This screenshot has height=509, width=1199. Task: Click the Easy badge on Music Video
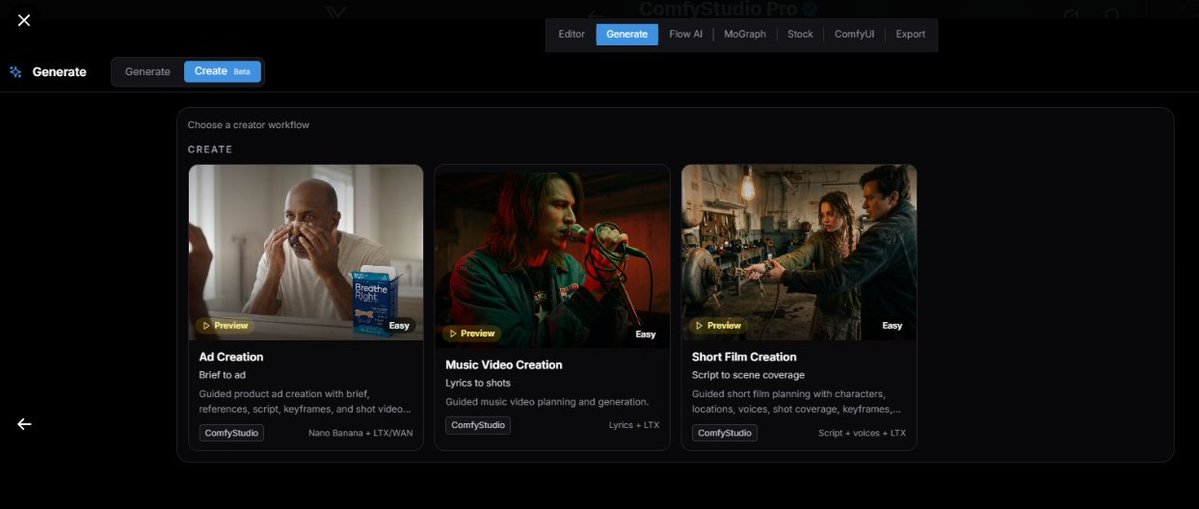point(645,334)
